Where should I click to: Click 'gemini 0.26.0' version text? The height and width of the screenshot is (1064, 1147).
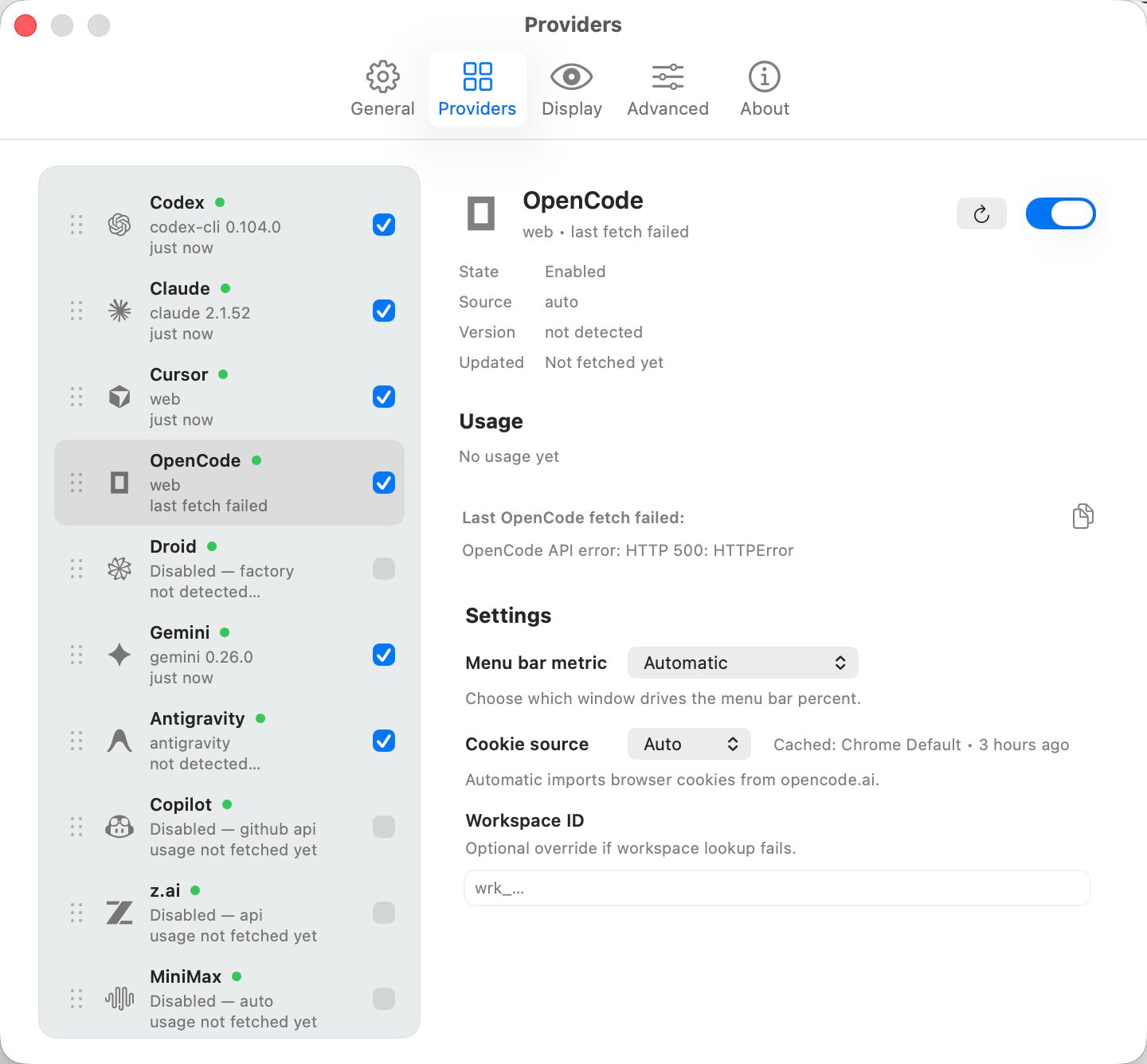(x=202, y=657)
